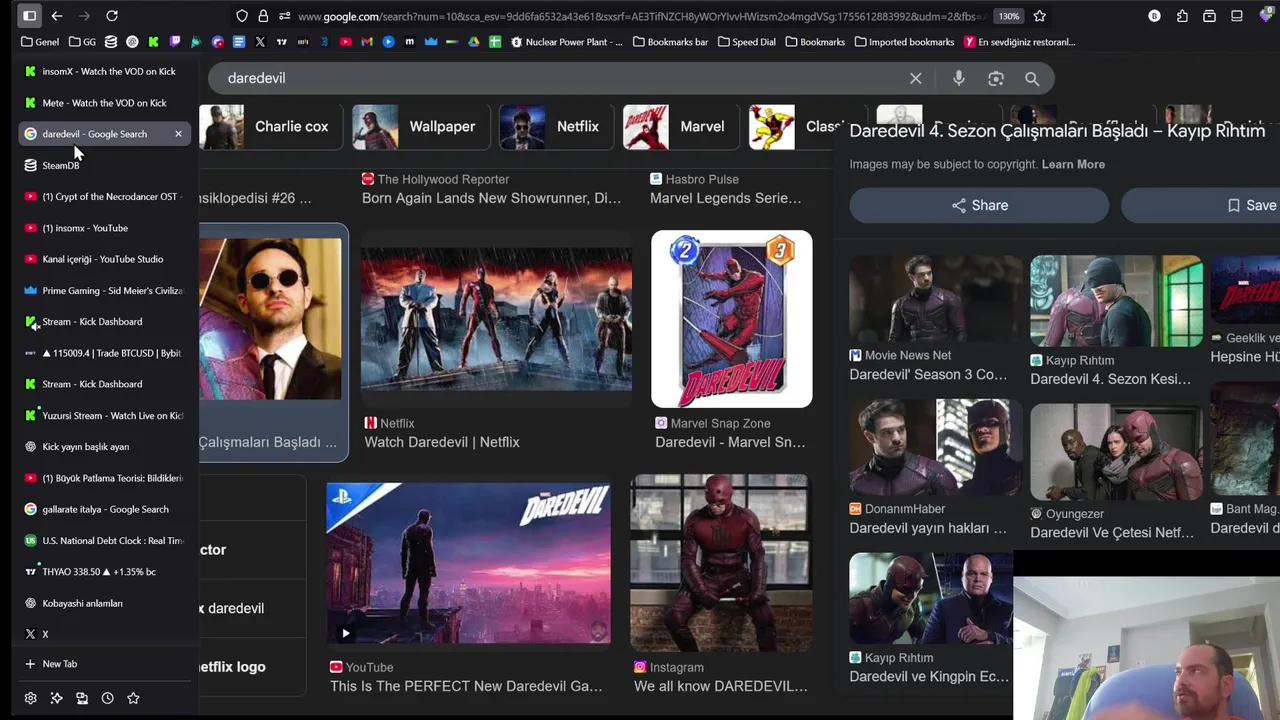Open the Imported bookmarks folder

[904, 42]
